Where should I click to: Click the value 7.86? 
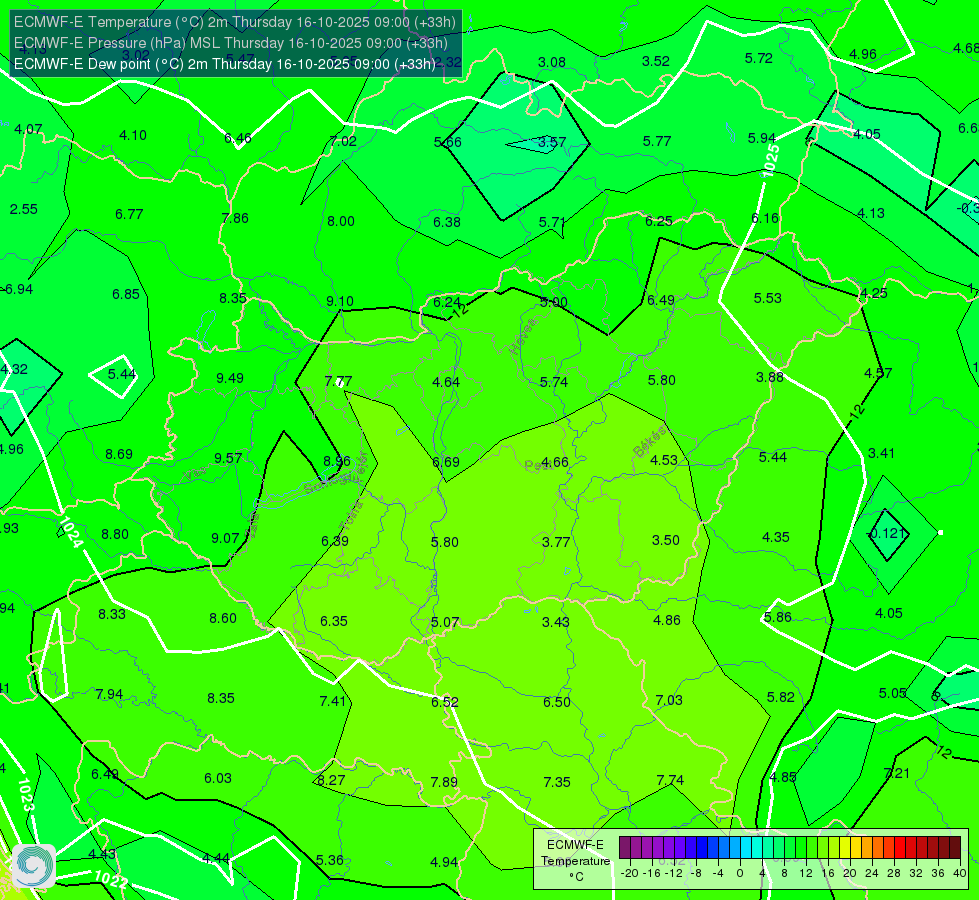point(235,219)
